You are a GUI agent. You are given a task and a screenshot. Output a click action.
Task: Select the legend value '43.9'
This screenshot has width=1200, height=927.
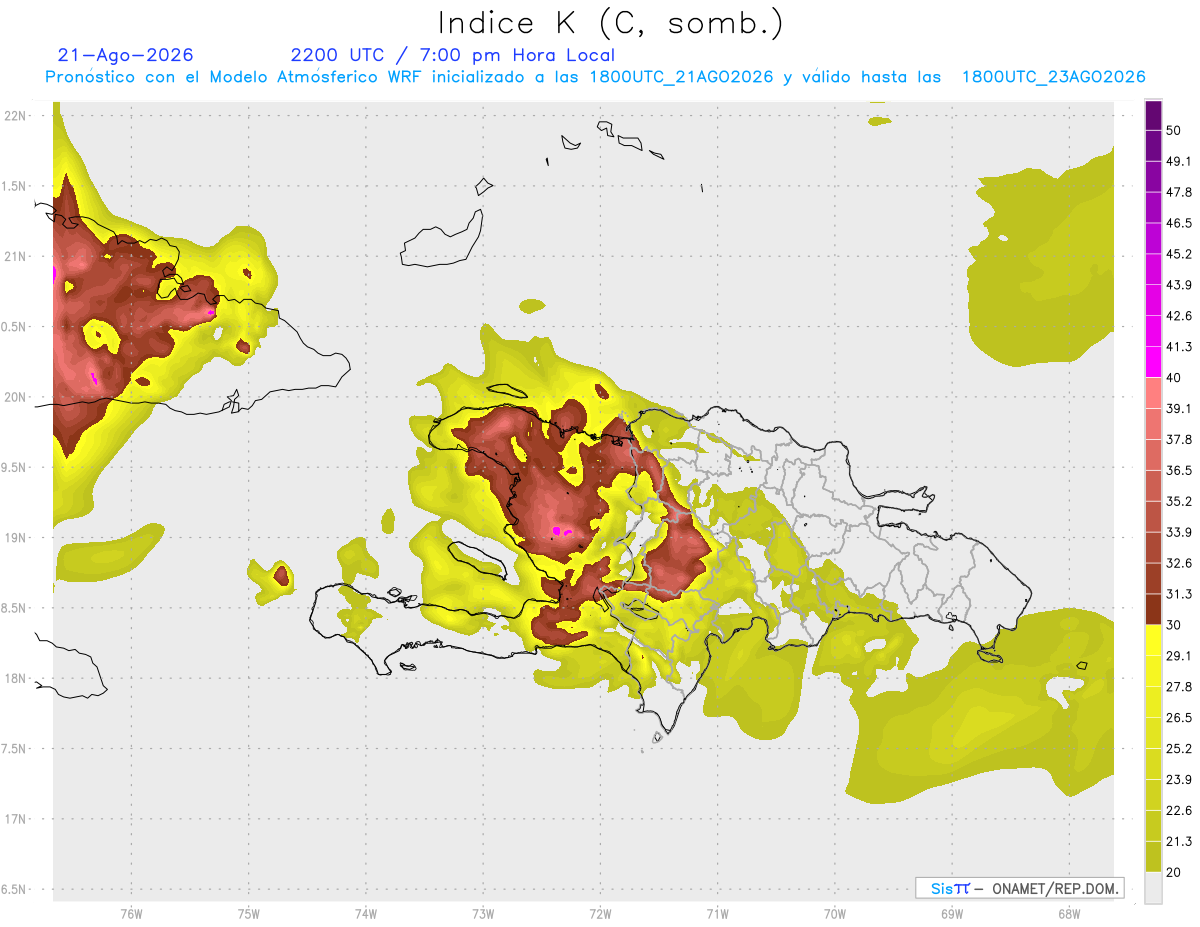point(1179,285)
